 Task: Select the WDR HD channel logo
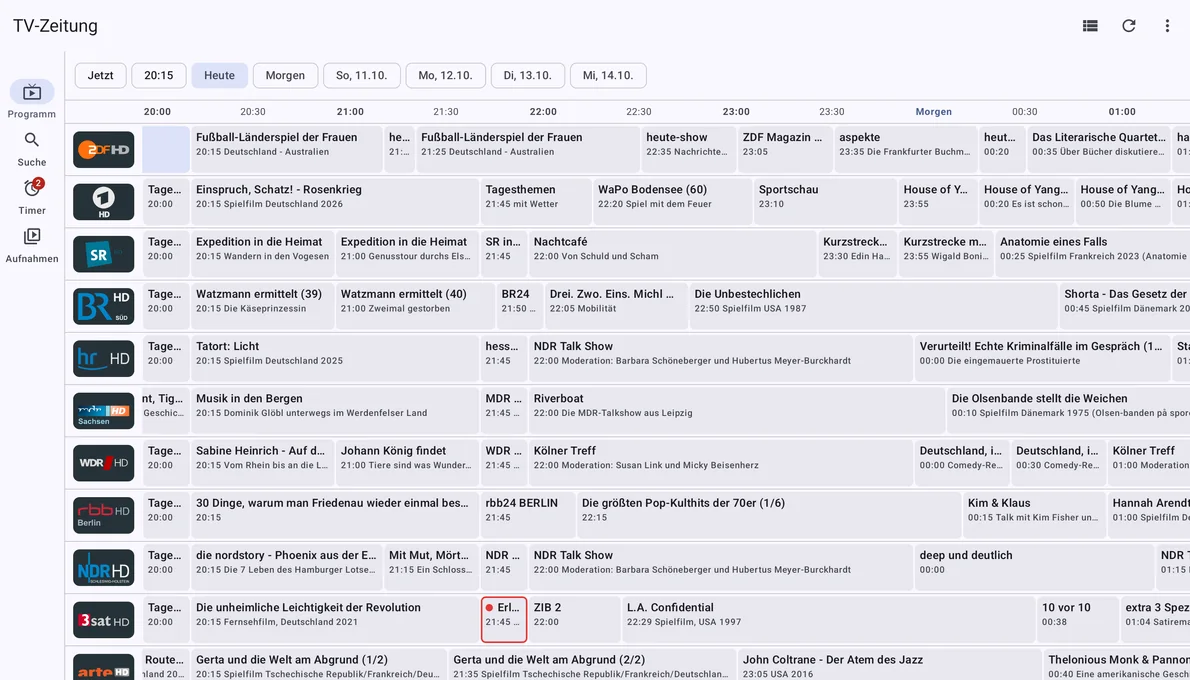pyautogui.click(x=104, y=464)
